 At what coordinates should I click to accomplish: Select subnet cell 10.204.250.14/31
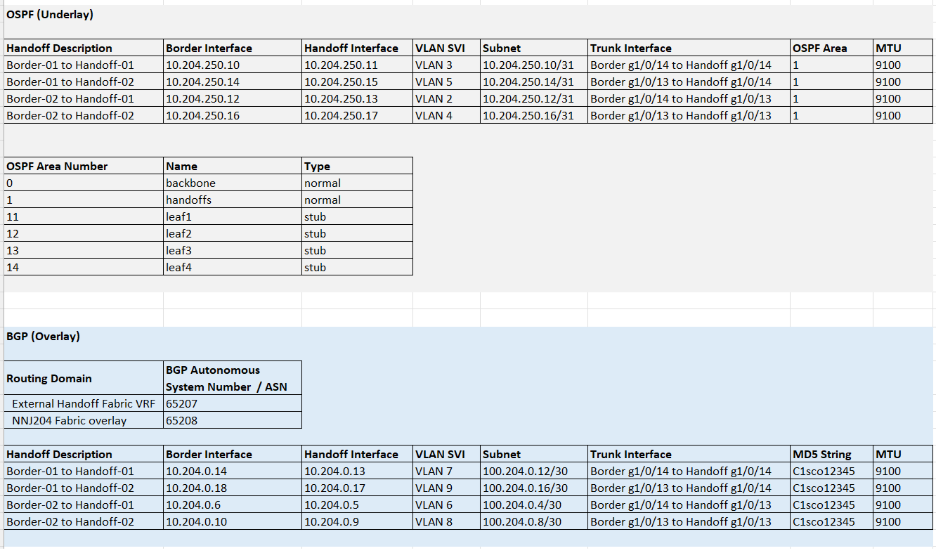(x=534, y=82)
